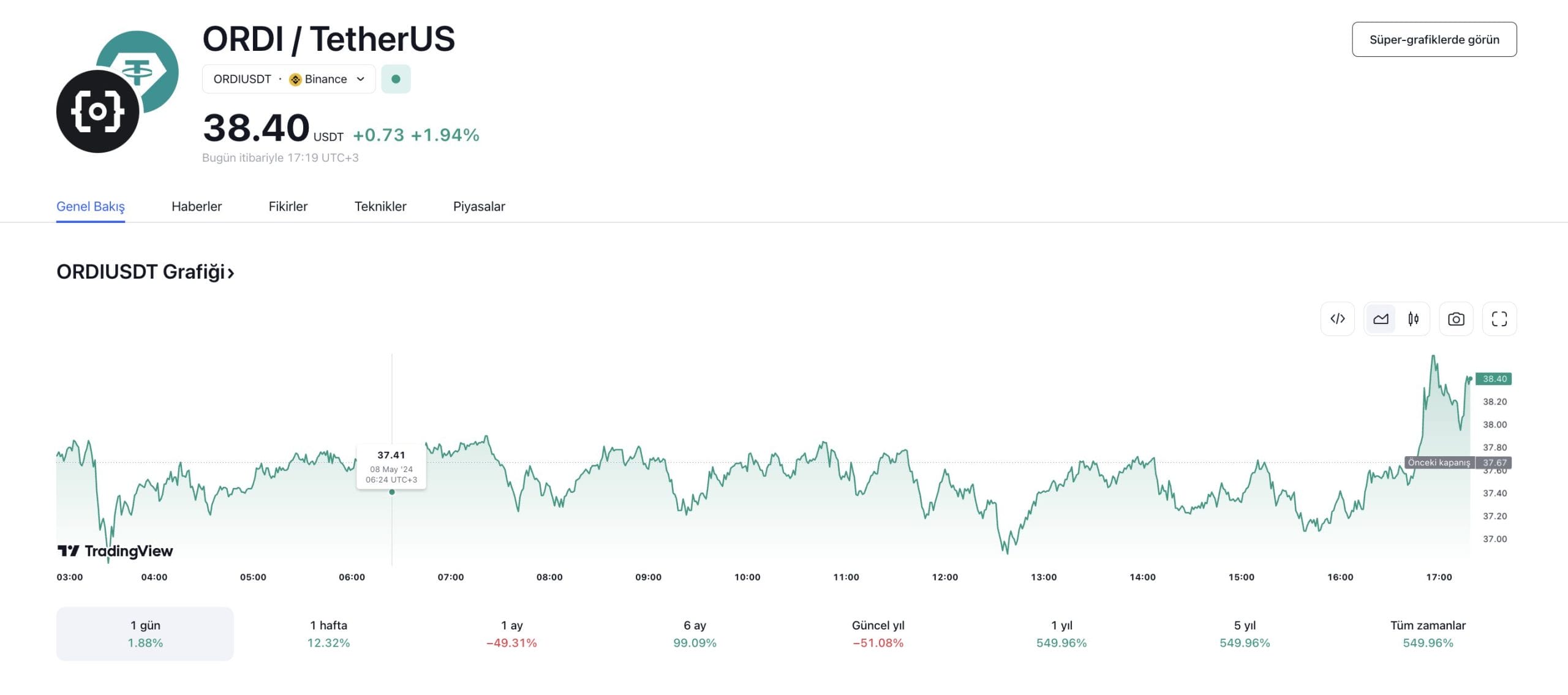Open the Haberler tab
Image resolution: width=1568 pixels, height=695 pixels.
click(x=197, y=206)
